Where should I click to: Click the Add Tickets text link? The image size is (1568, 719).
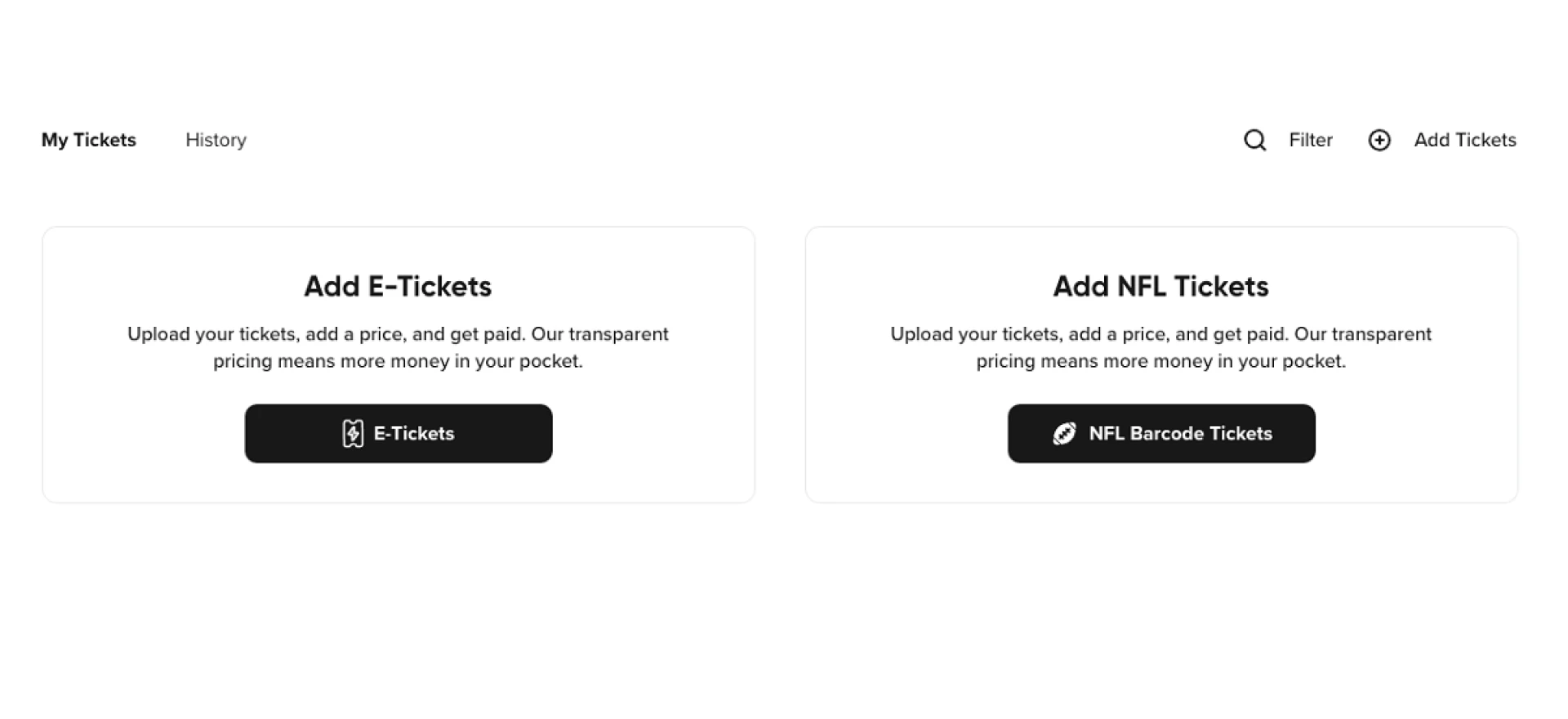[x=1465, y=141]
